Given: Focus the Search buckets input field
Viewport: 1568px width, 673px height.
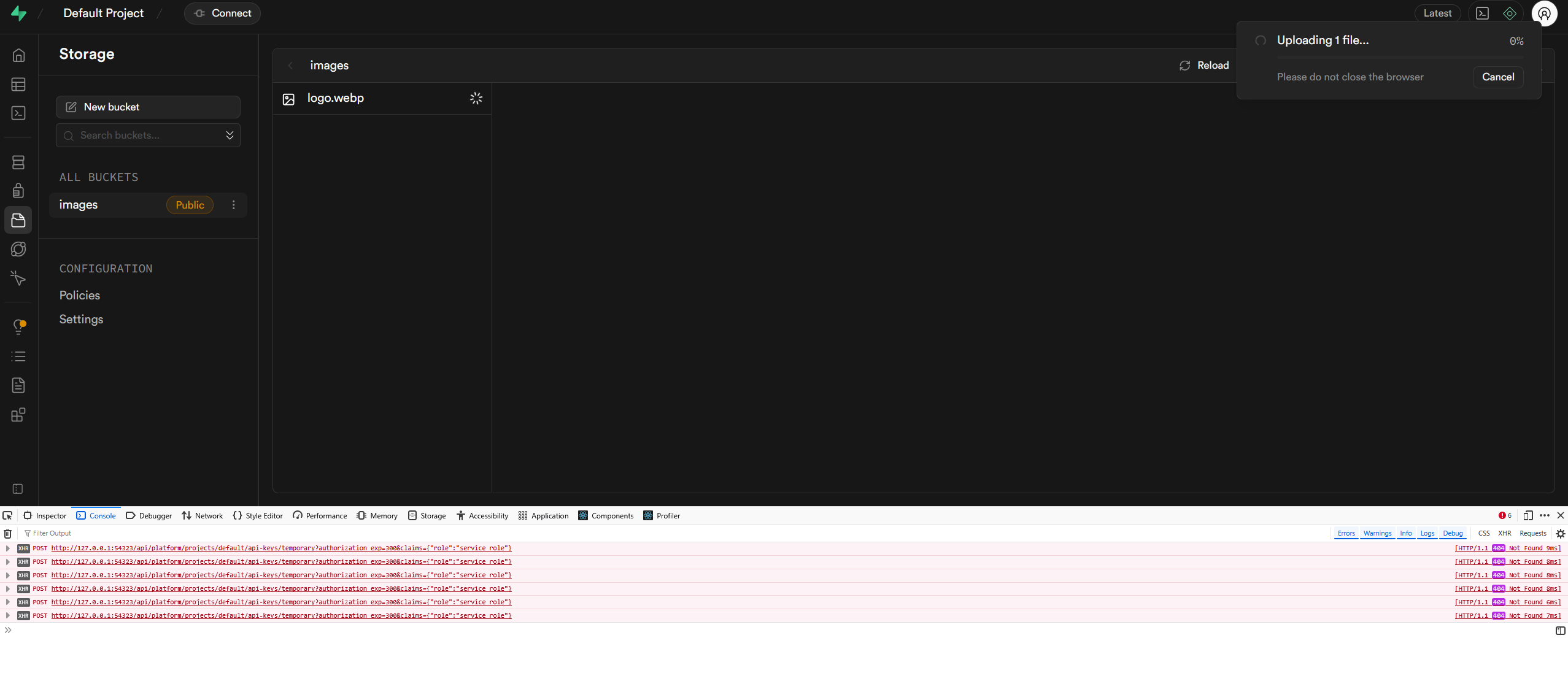Looking at the screenshot, I should (147, 135).
